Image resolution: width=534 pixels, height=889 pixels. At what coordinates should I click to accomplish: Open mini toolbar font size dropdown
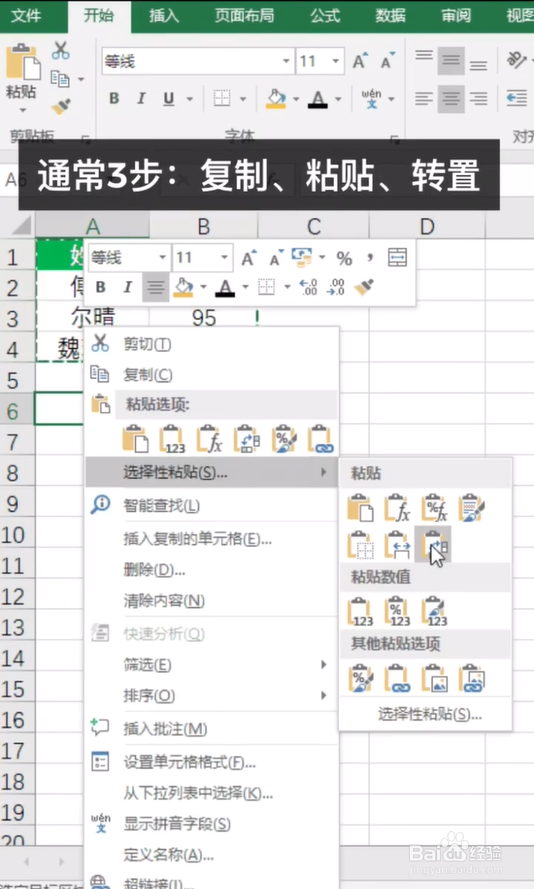pos(224,258)
